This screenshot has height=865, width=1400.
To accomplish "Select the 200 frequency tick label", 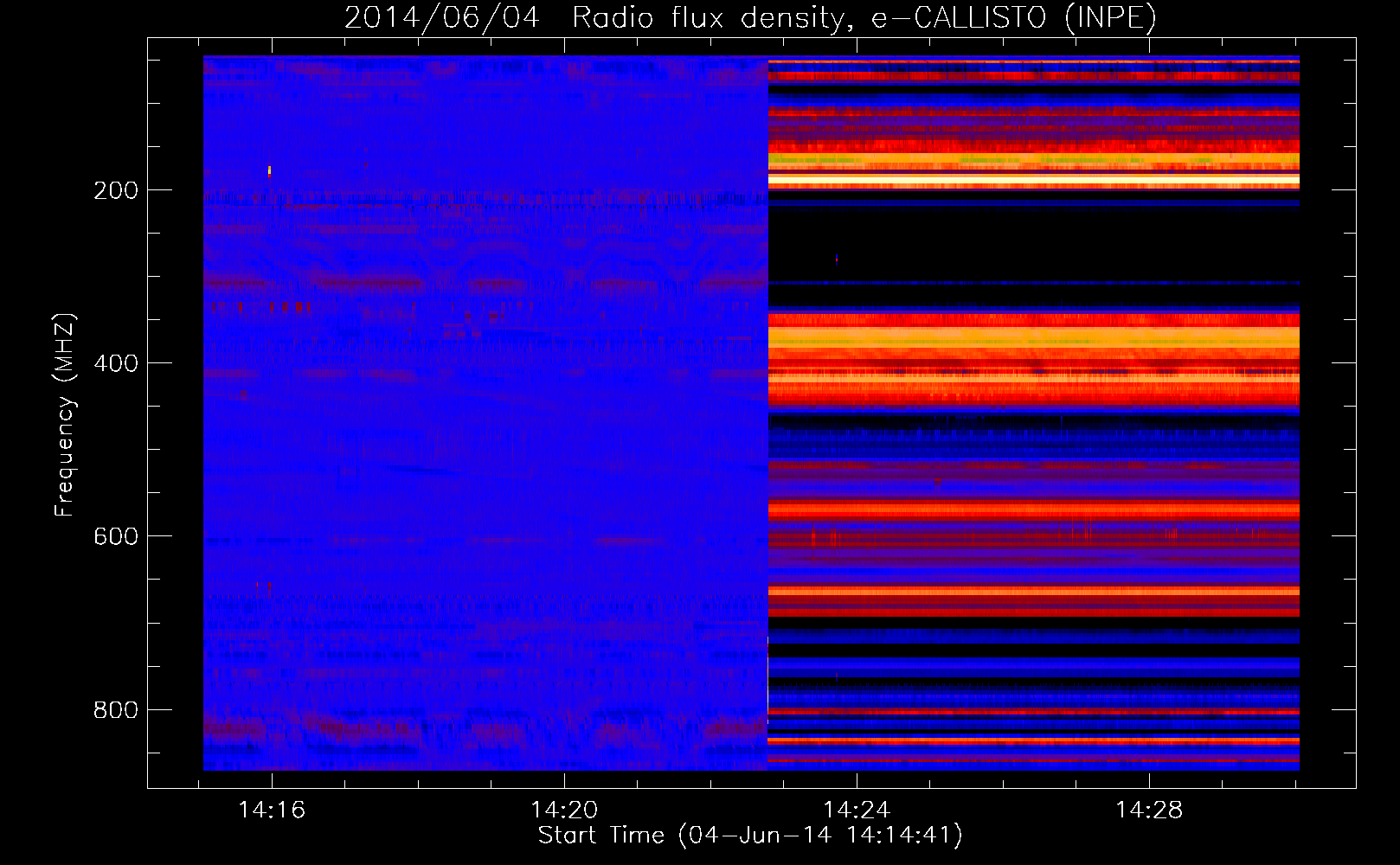I will click(x=116, y=190).
